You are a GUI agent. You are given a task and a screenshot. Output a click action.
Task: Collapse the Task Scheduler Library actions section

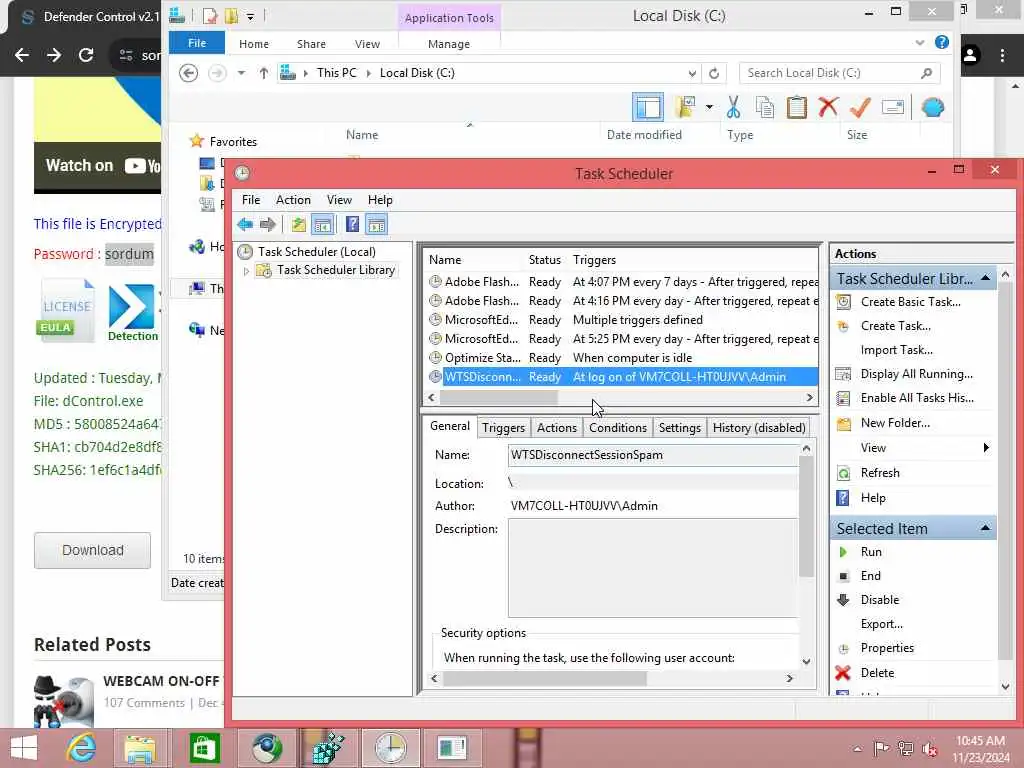(x=985, y=279)
